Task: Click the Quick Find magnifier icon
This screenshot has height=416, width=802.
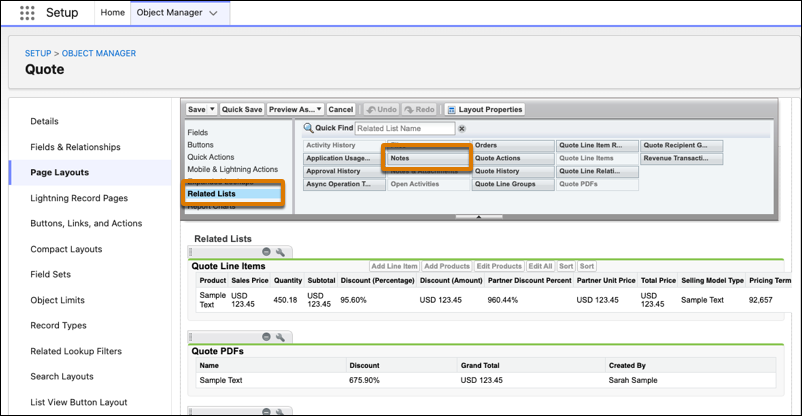Action: [x=308, y=128]
